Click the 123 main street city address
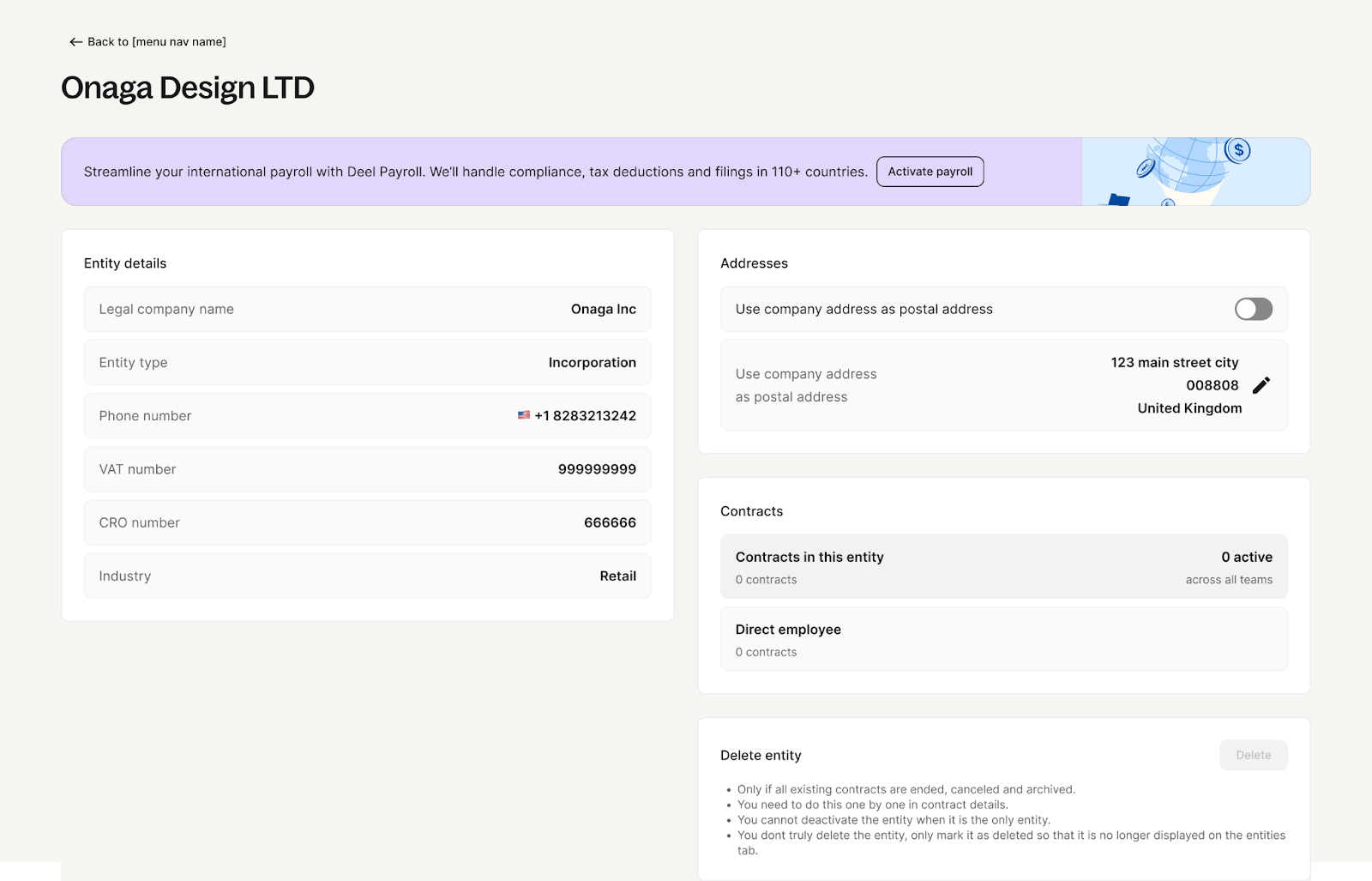The height and width of the screenshot is (881, 1372). [1174, 363]
